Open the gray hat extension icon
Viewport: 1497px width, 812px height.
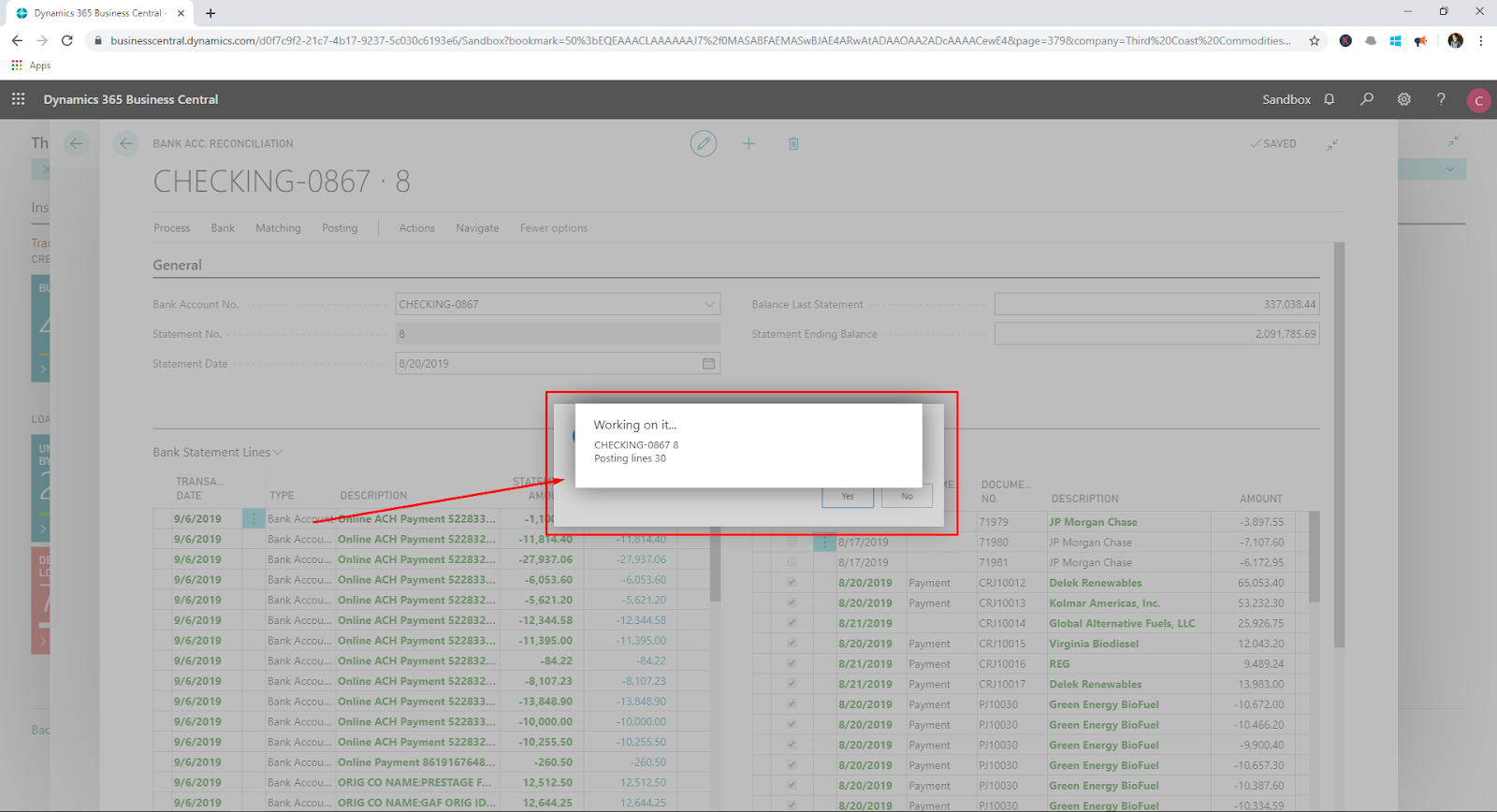(1371, 40)
